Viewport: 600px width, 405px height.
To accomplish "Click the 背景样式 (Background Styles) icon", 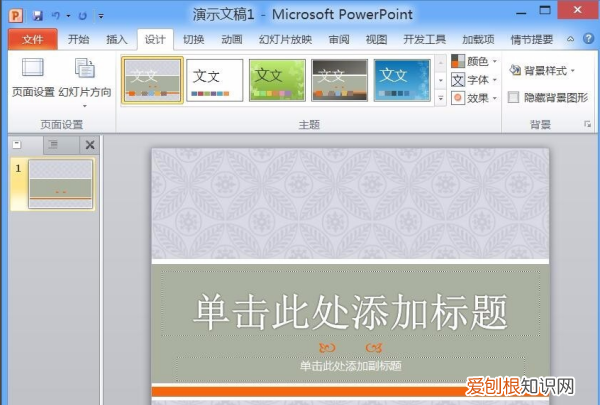I will 515,70.
